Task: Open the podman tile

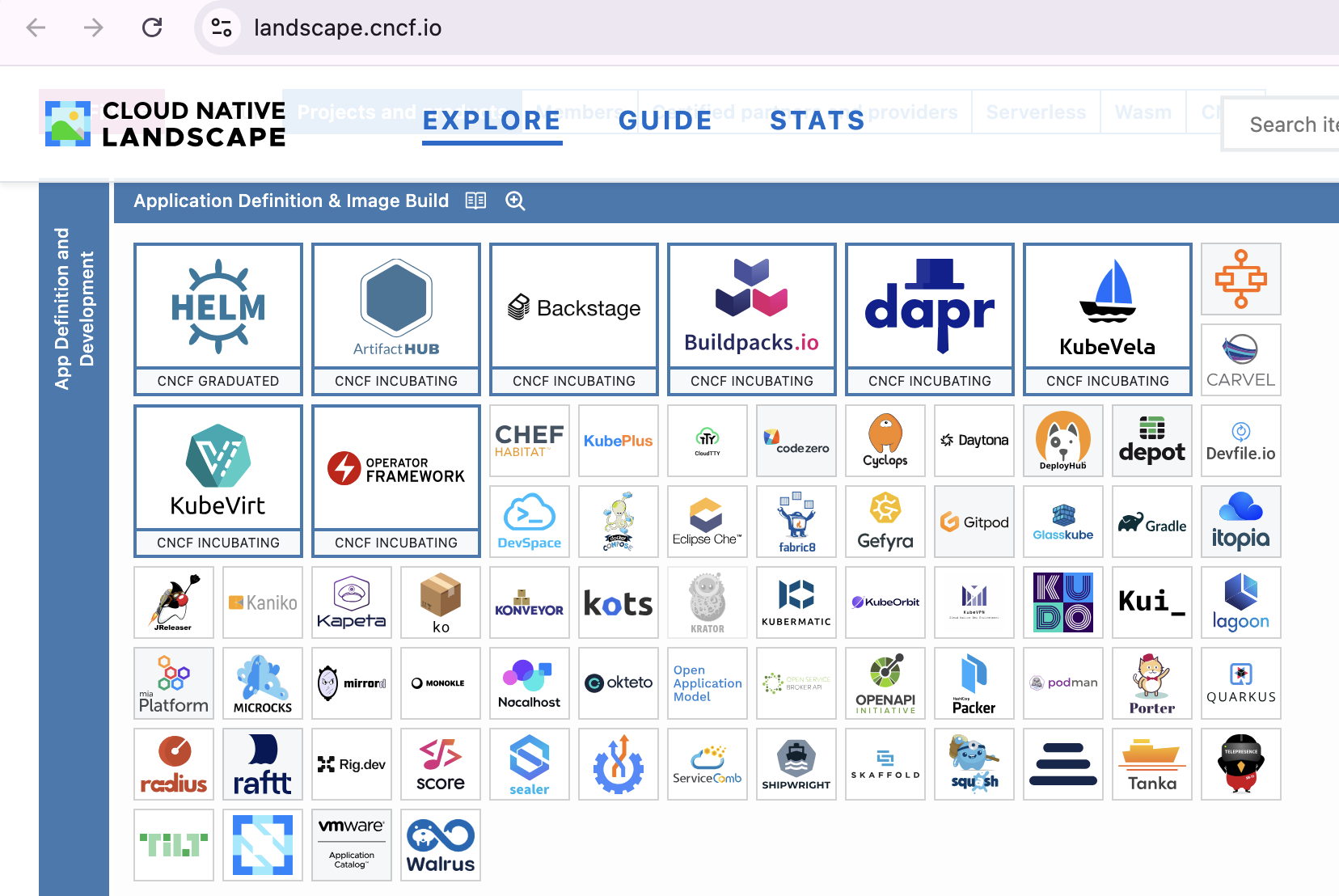Action: point(1063,683)
